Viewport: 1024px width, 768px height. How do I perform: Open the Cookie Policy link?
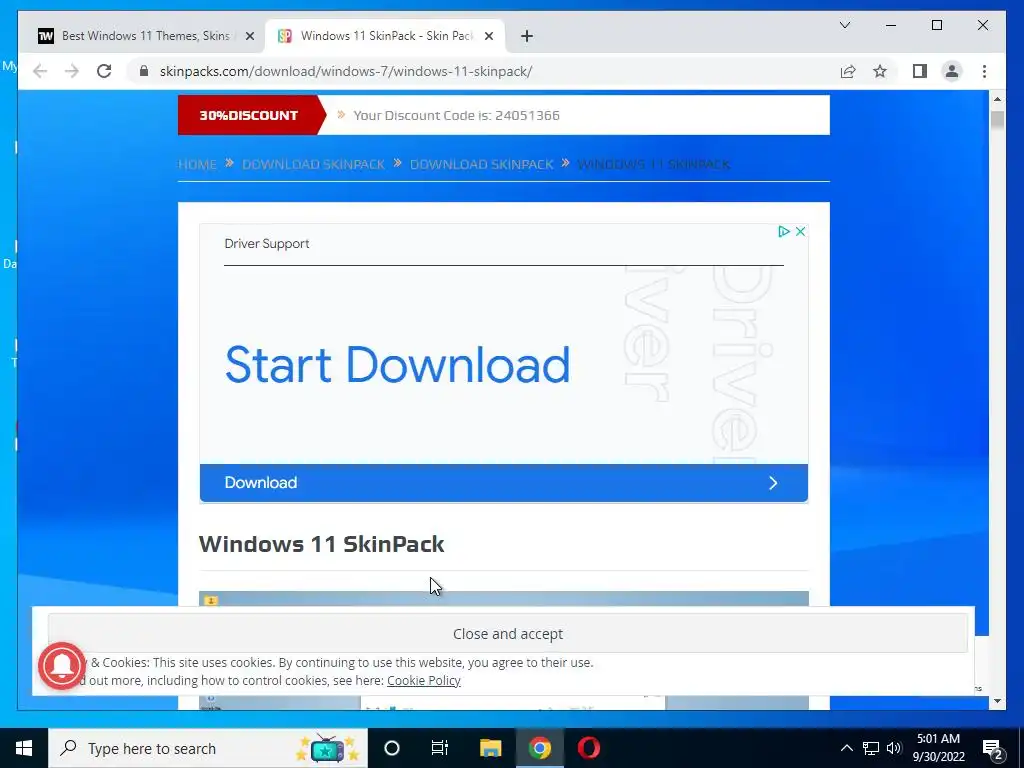click(424, 680)
